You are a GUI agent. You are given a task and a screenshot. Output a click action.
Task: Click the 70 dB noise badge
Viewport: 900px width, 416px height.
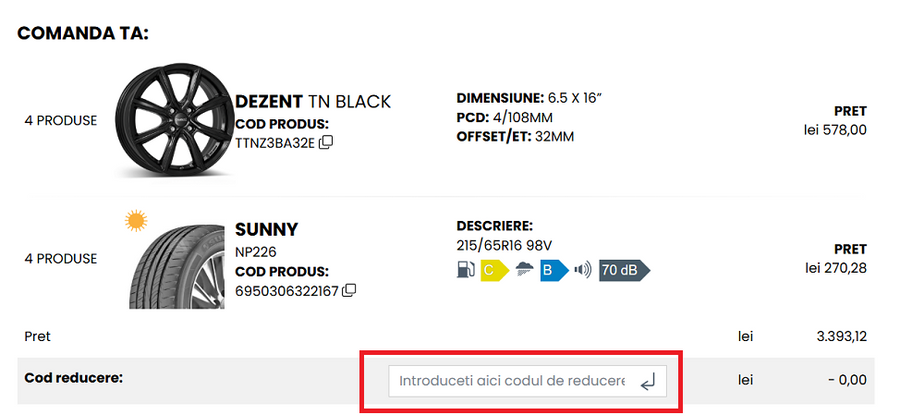coord(623,269)
